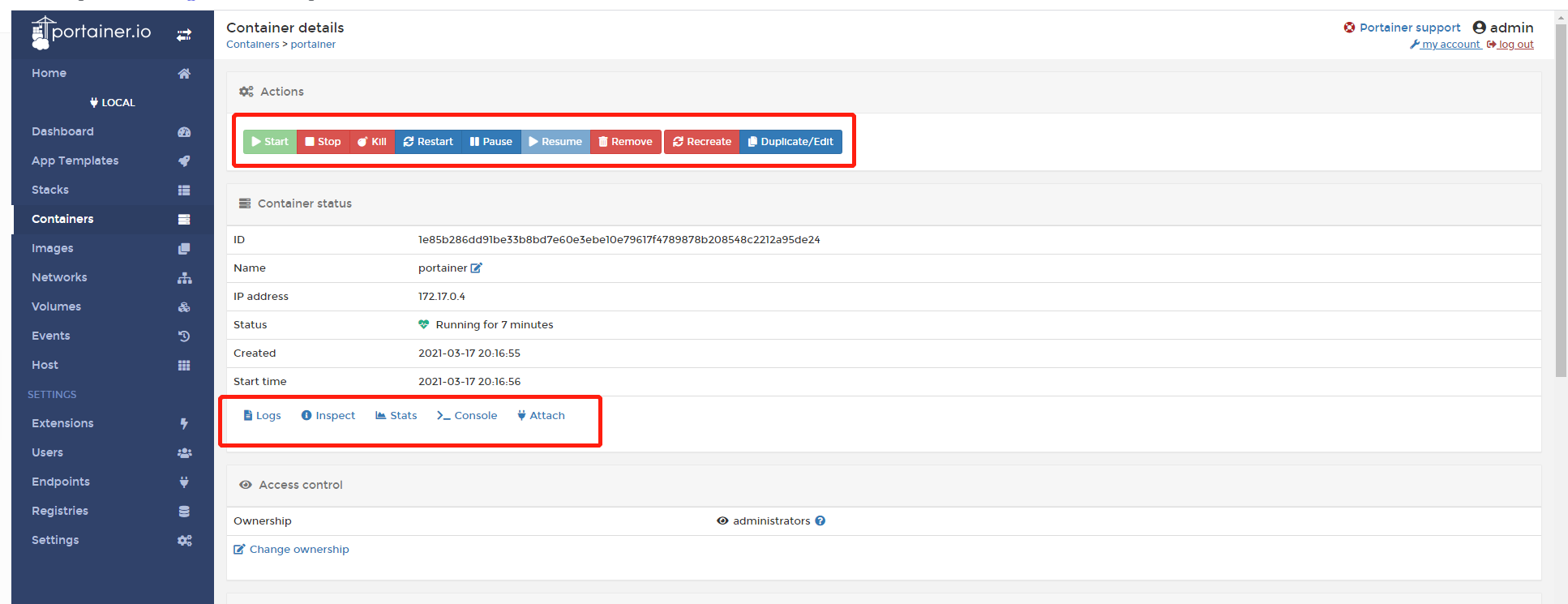
Task: Click log out link
Action: coord(1510,45)
